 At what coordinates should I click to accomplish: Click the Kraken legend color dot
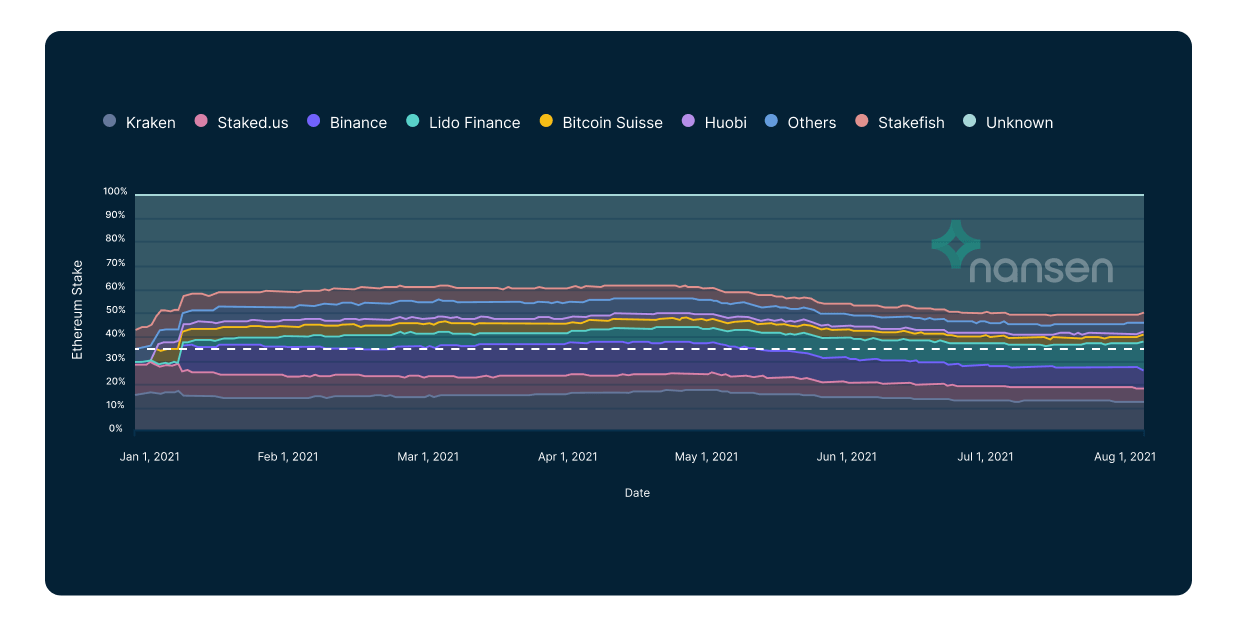(110, 121)
